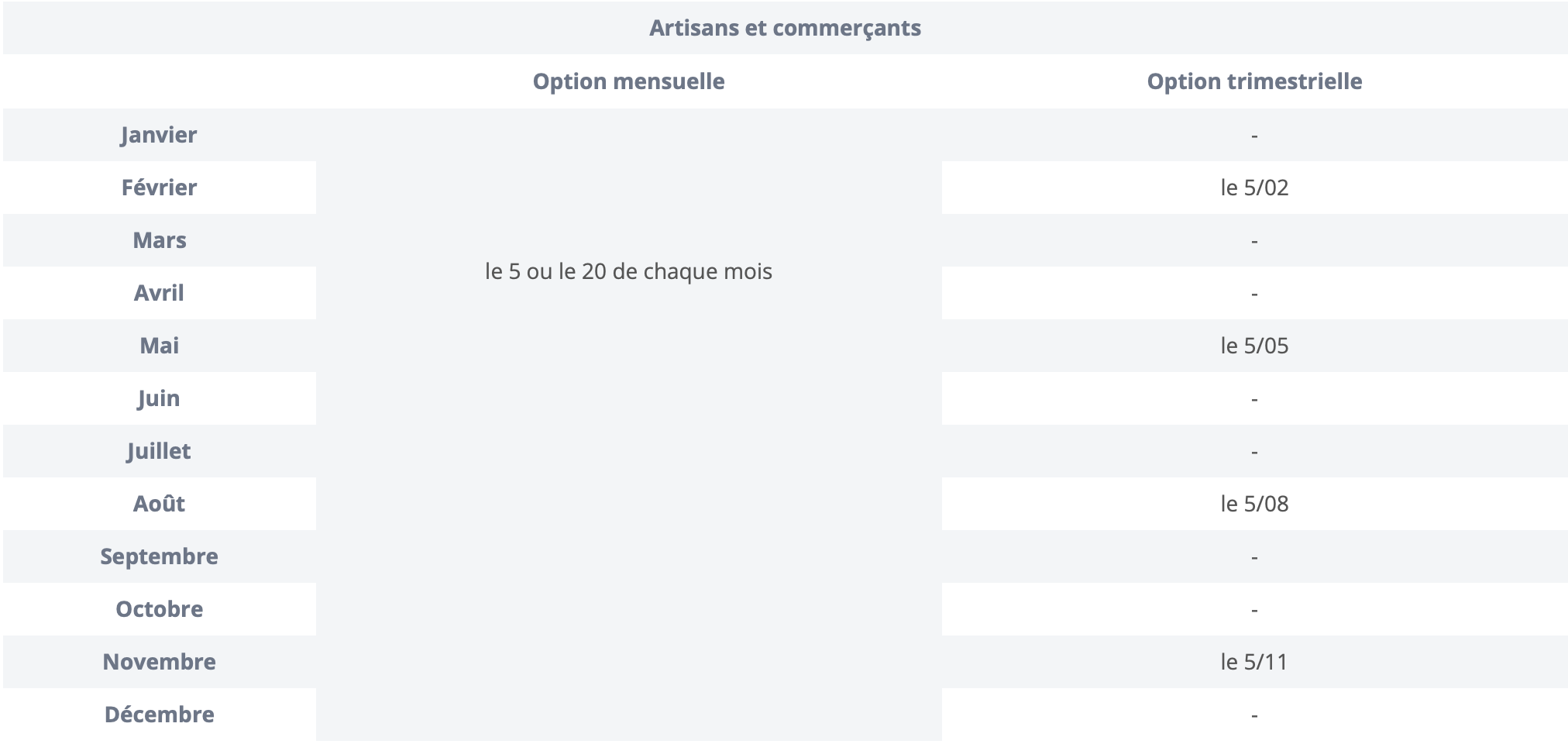Click the Avril row label
Image resolution: width=1568 pixels, height=744 pixels.
click(x=159, y=293)
